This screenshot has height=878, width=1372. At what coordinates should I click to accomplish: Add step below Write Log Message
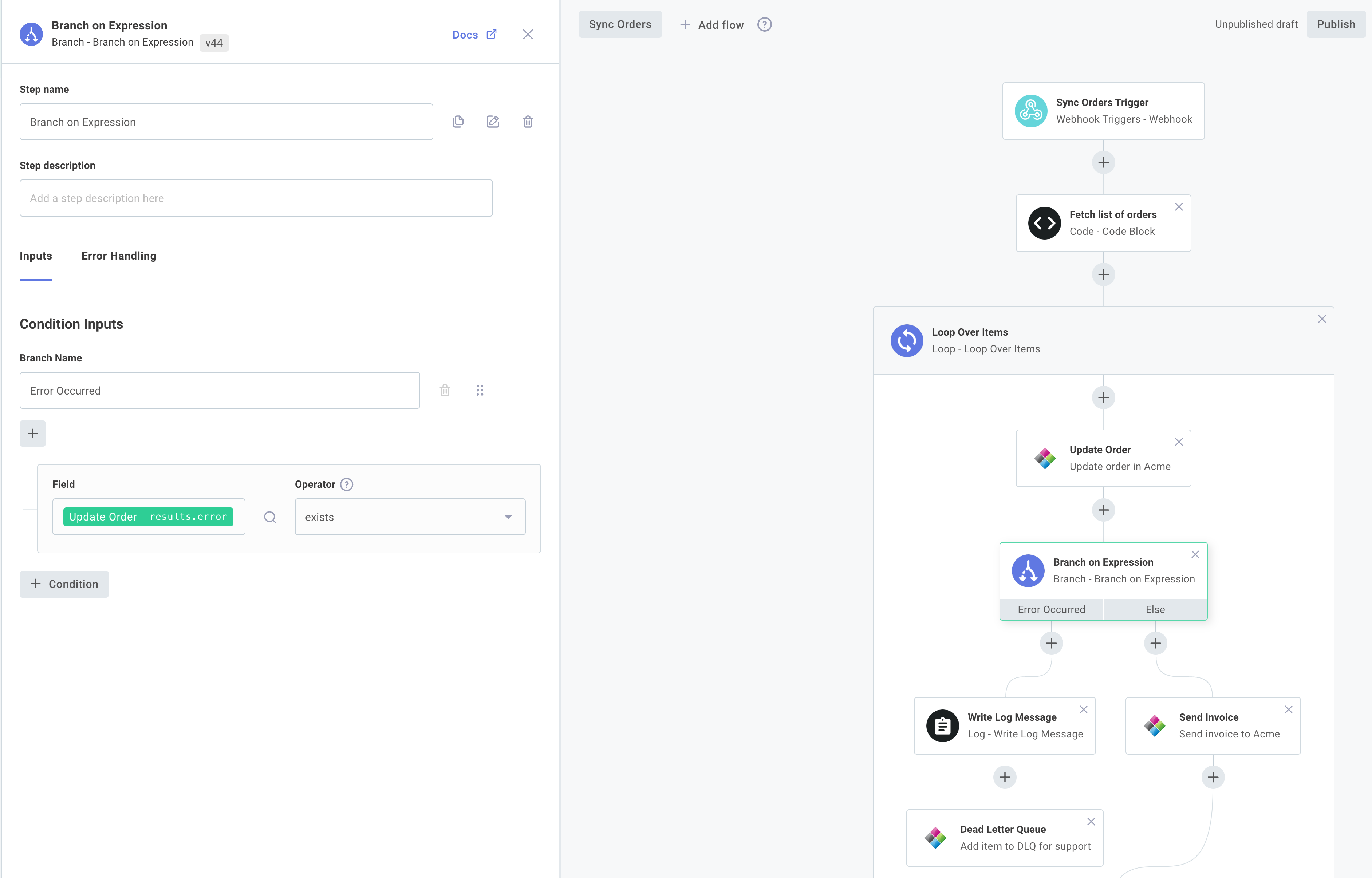(x=1005, y=777)
